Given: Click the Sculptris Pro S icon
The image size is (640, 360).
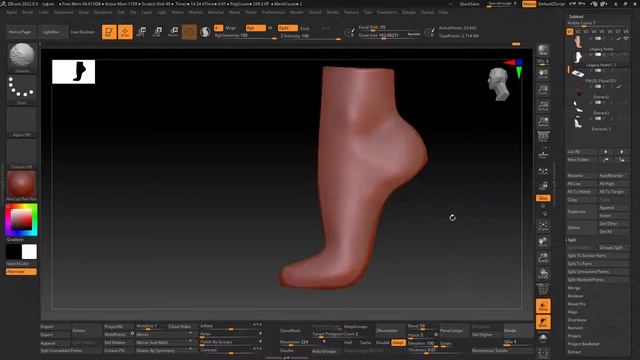Looking at the screenshot, I should (205, 32).
